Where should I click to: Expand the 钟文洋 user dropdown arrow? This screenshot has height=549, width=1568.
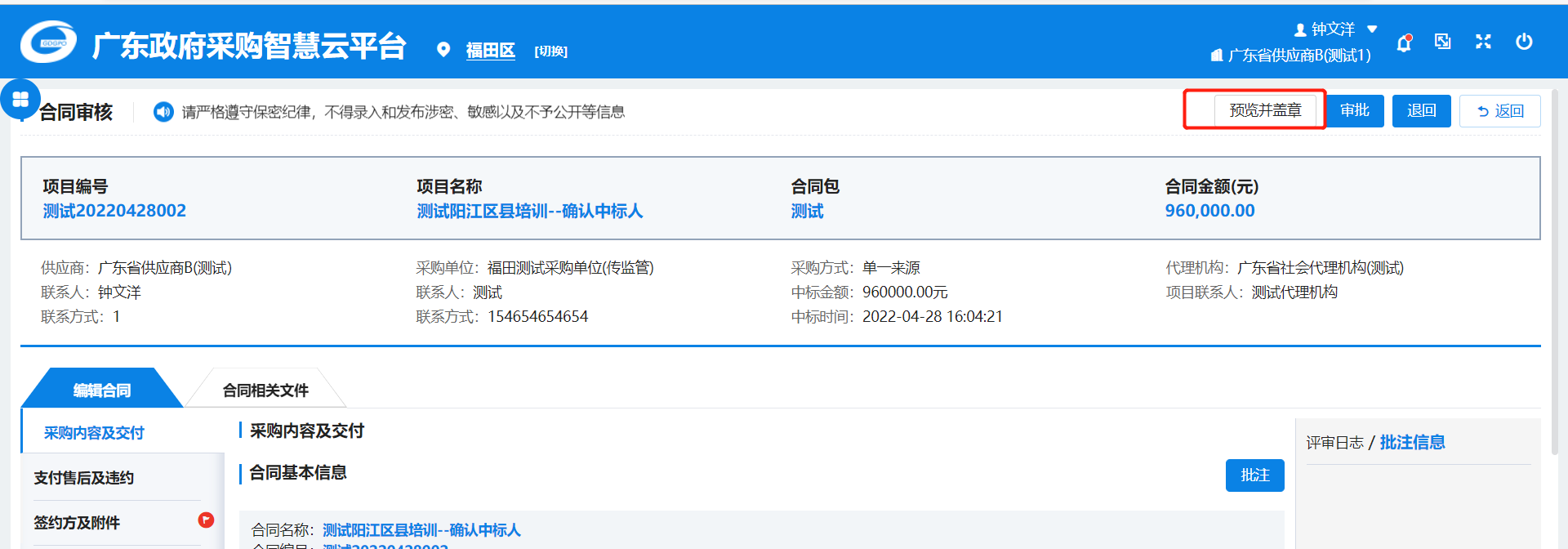pyautogui.click(x=1372, y=29)
